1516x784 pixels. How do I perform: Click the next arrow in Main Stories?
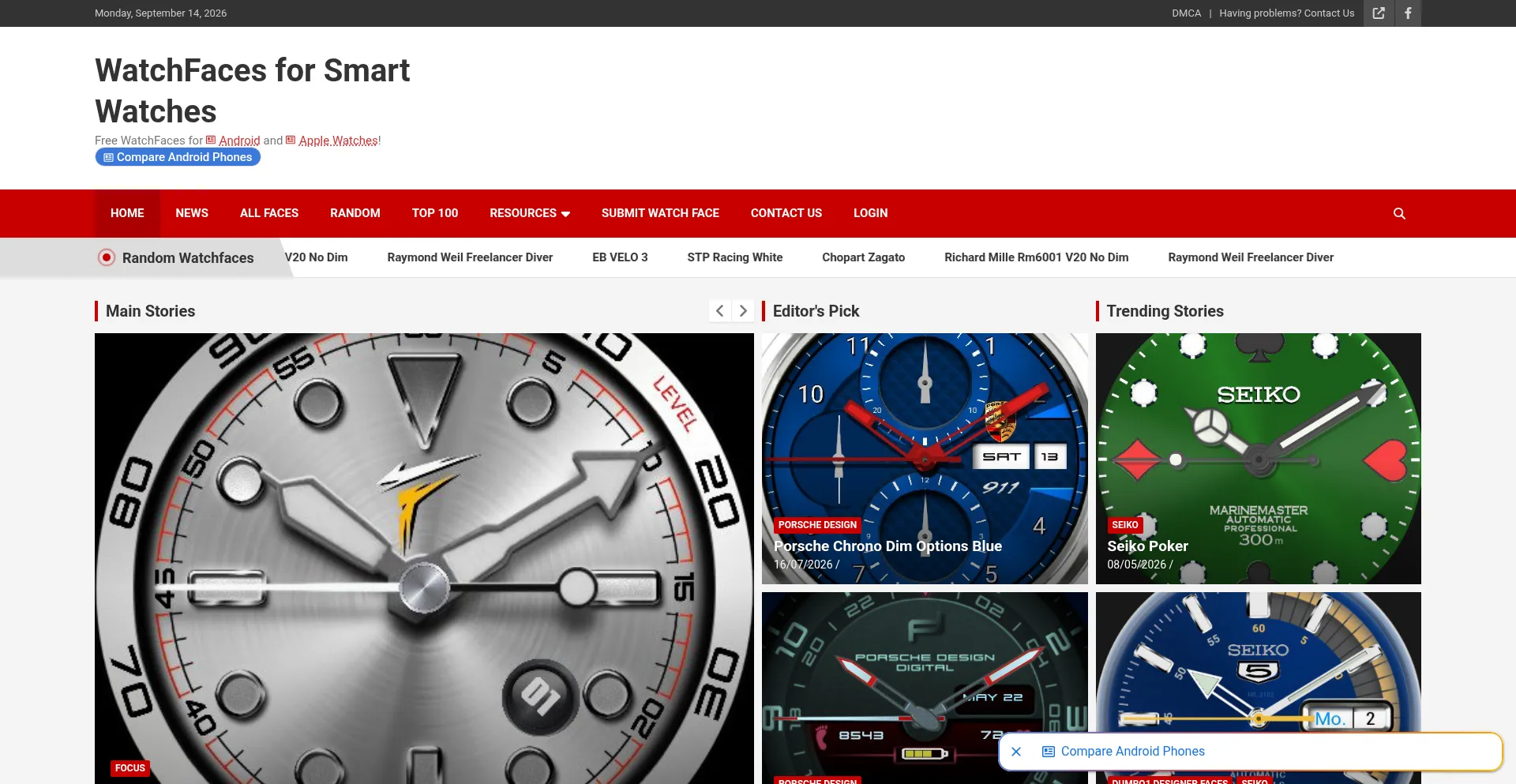click(743, 311)
